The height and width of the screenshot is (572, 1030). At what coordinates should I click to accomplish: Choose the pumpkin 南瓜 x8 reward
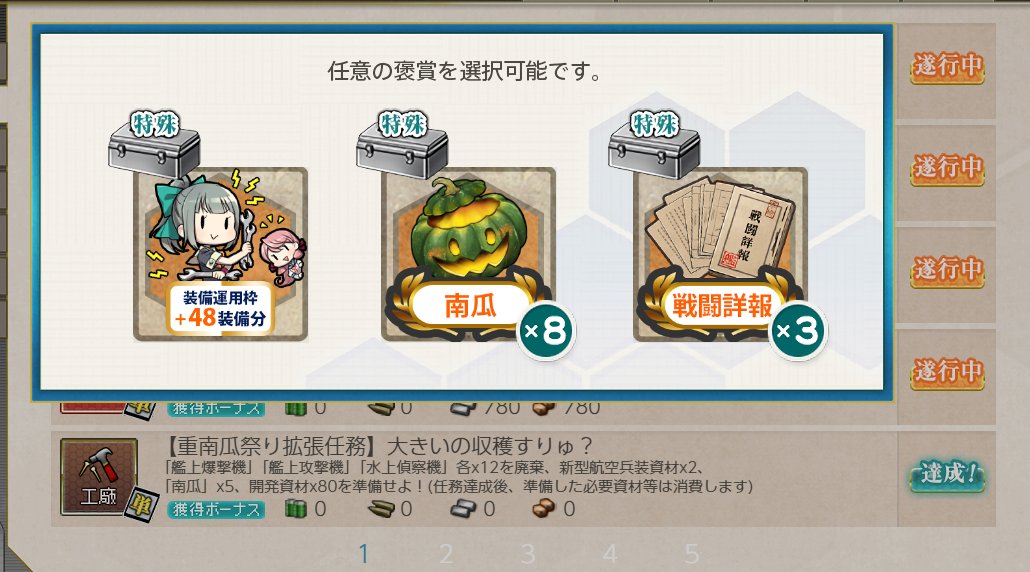468,254
